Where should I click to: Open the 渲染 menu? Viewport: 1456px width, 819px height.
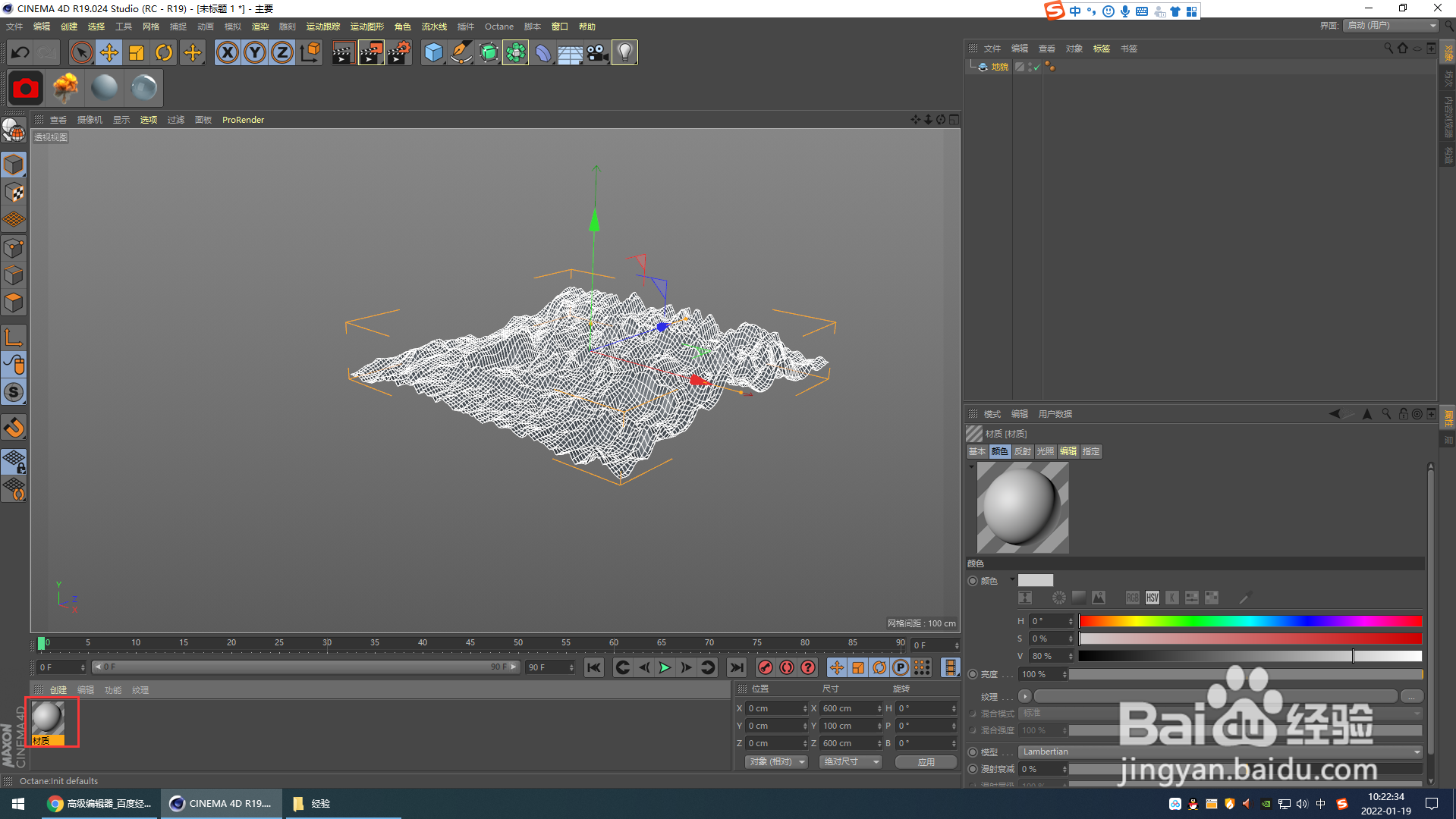click(260, 27)
